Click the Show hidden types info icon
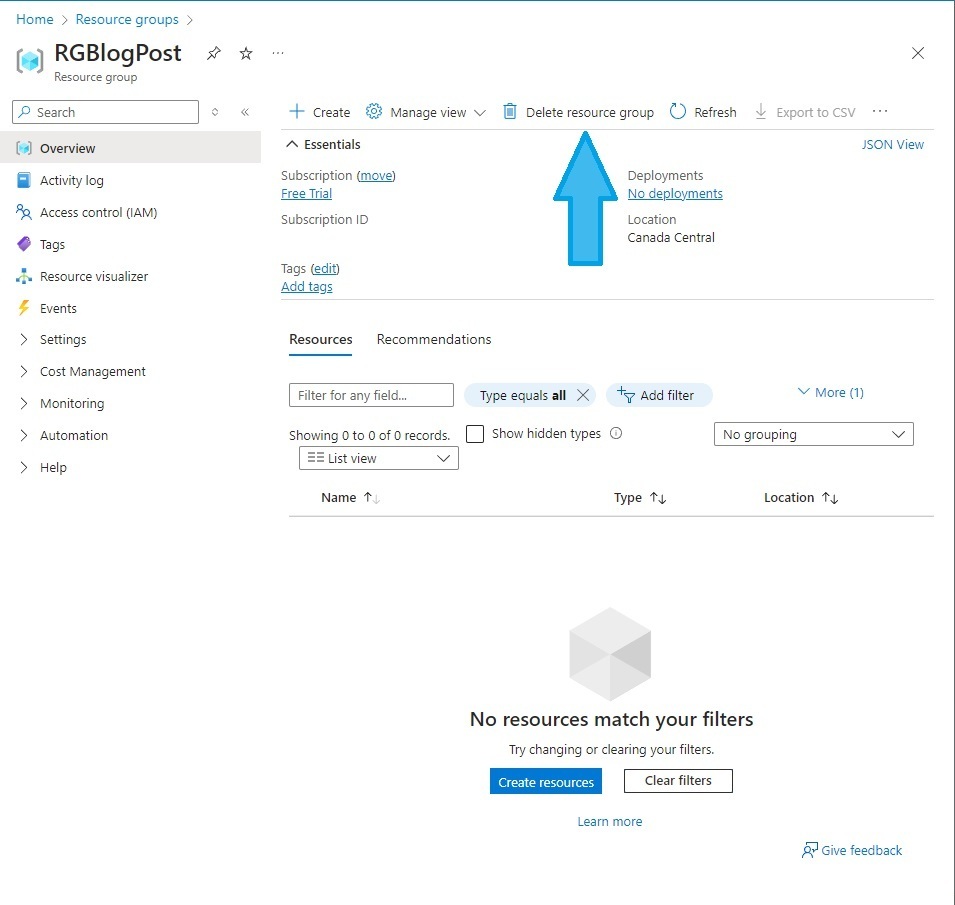Image resolution: width=955 pixels, height=905 pixels. [x=616, y=433]
